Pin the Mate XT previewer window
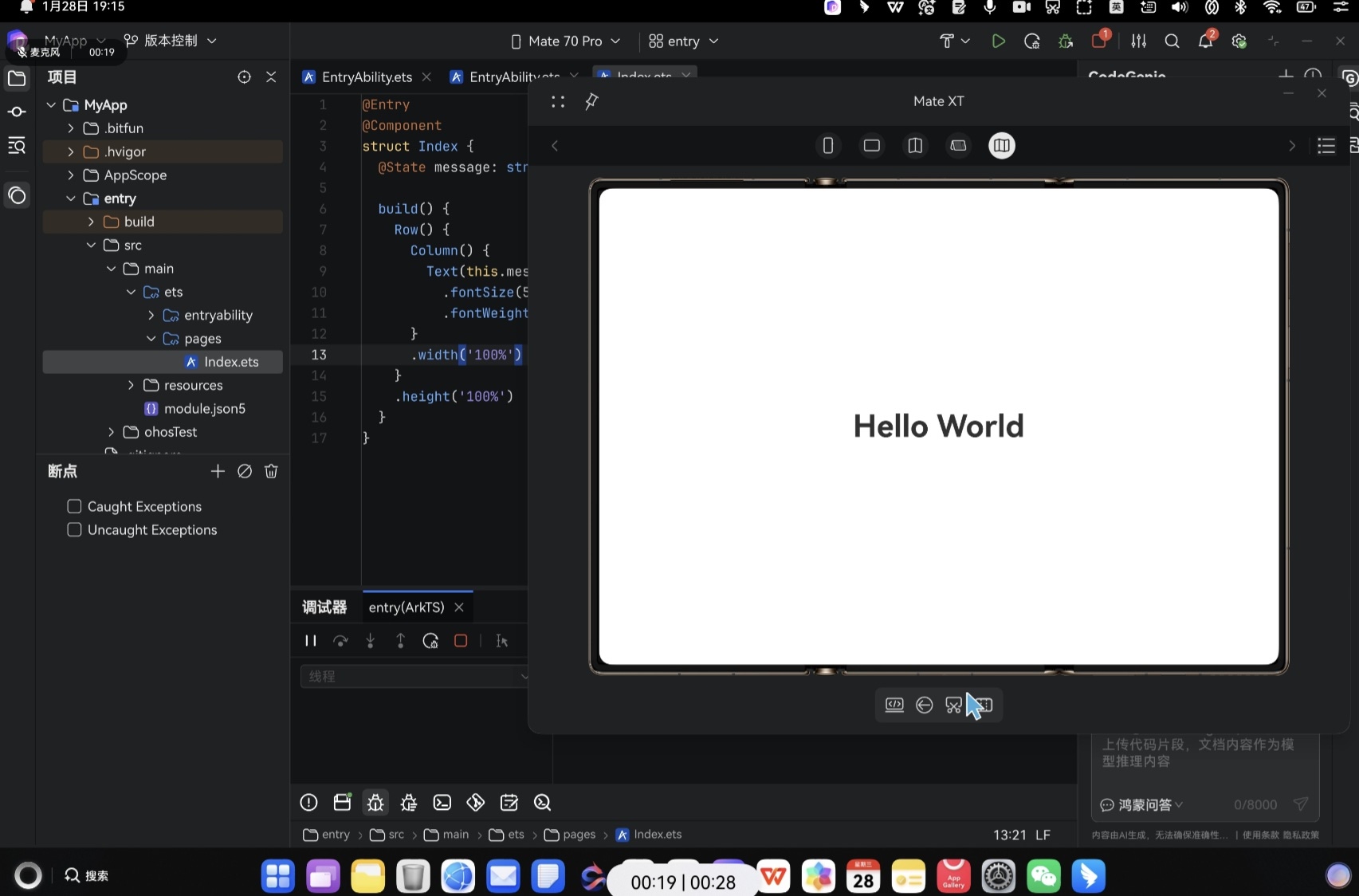Image resolution: width=1359 pixels, height=896 pixels. click(x=591, y=101)
